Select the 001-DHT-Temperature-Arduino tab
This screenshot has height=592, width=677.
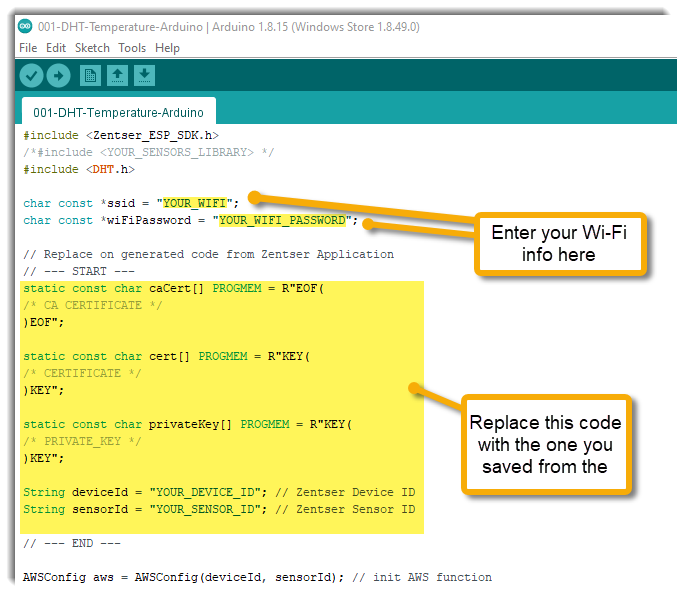(119, 112)
